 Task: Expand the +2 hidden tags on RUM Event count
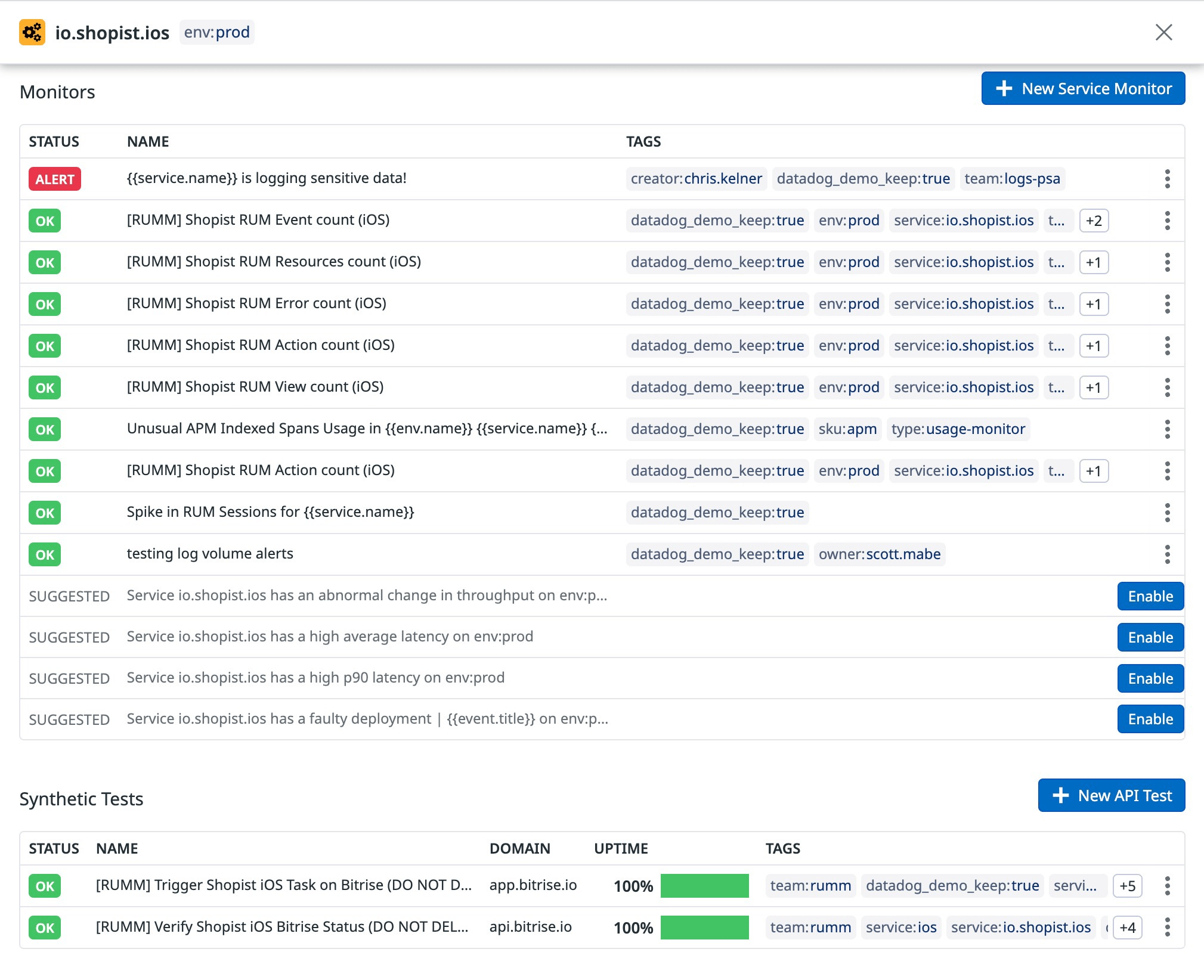pos(1094,220)
